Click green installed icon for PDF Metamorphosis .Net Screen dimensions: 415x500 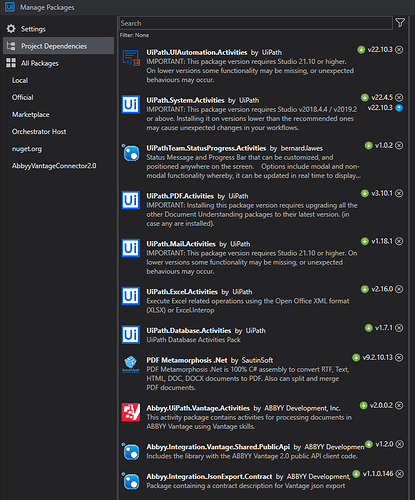coord(356,357)
